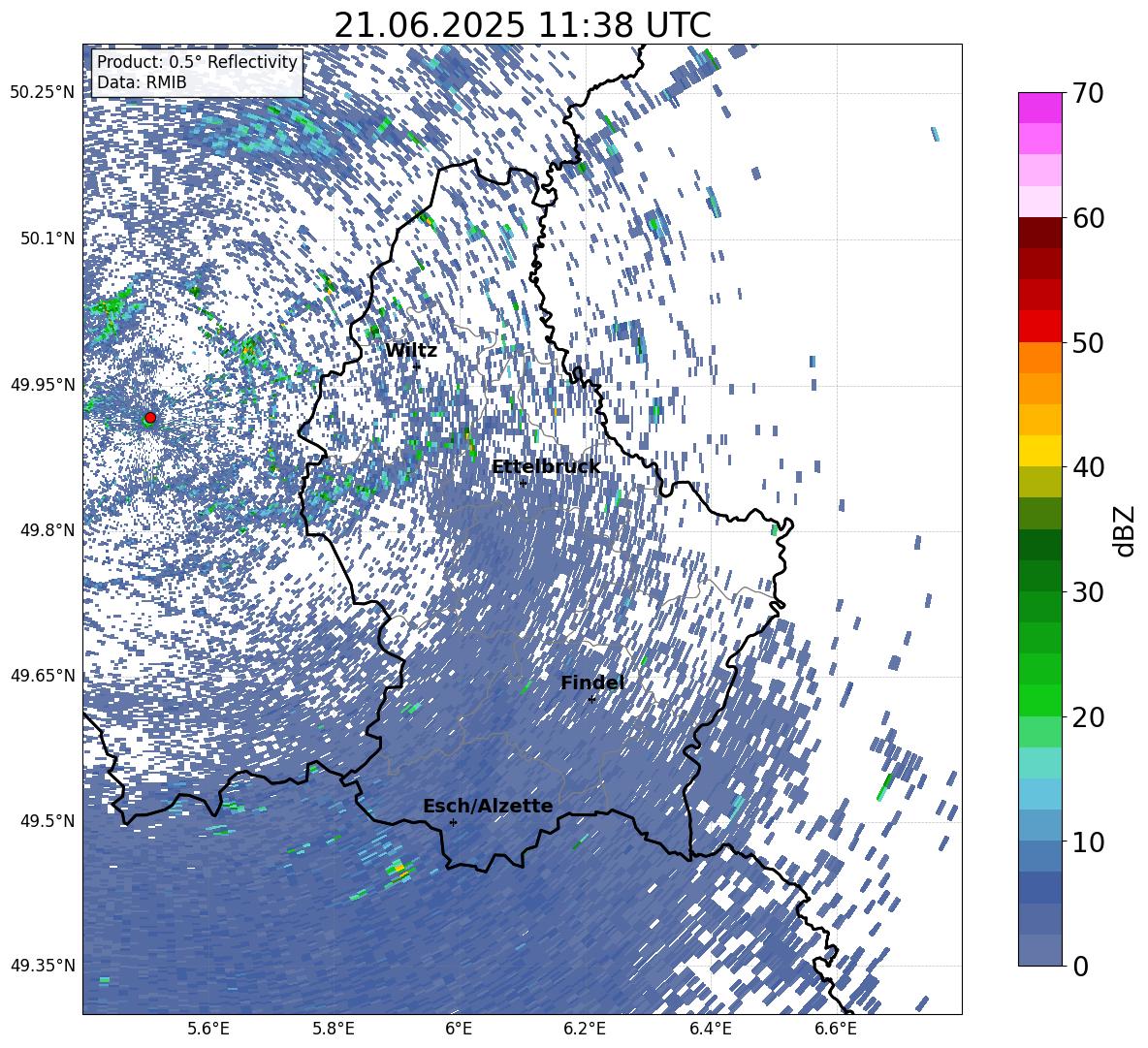
Task: Select the magenta swatch at colorbar top
Action: point(1039,109)
